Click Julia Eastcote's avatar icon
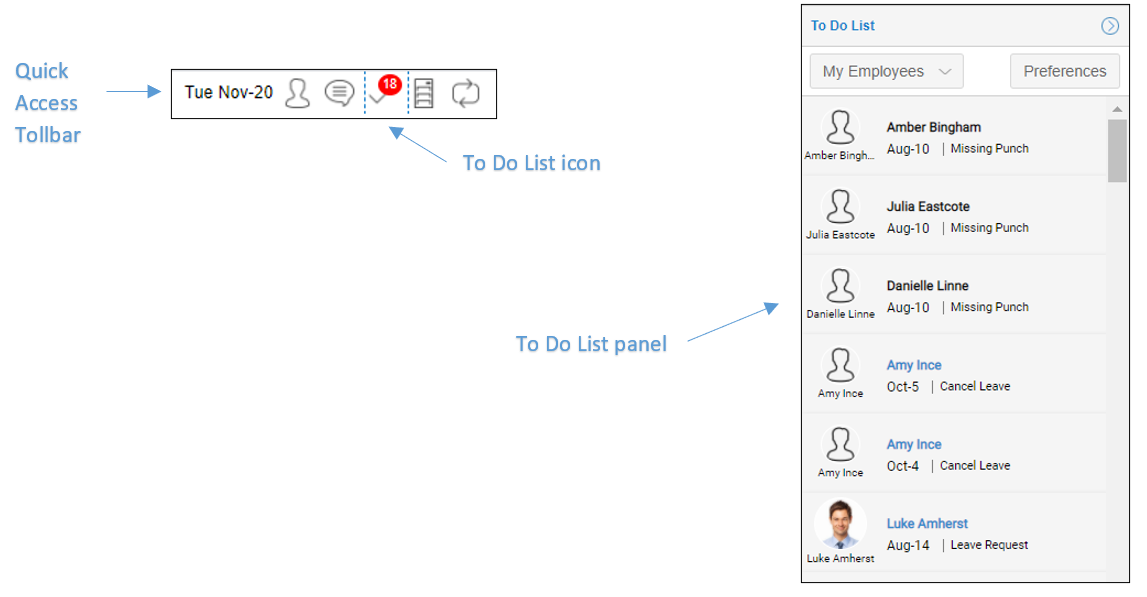 [x=840, y=206]
